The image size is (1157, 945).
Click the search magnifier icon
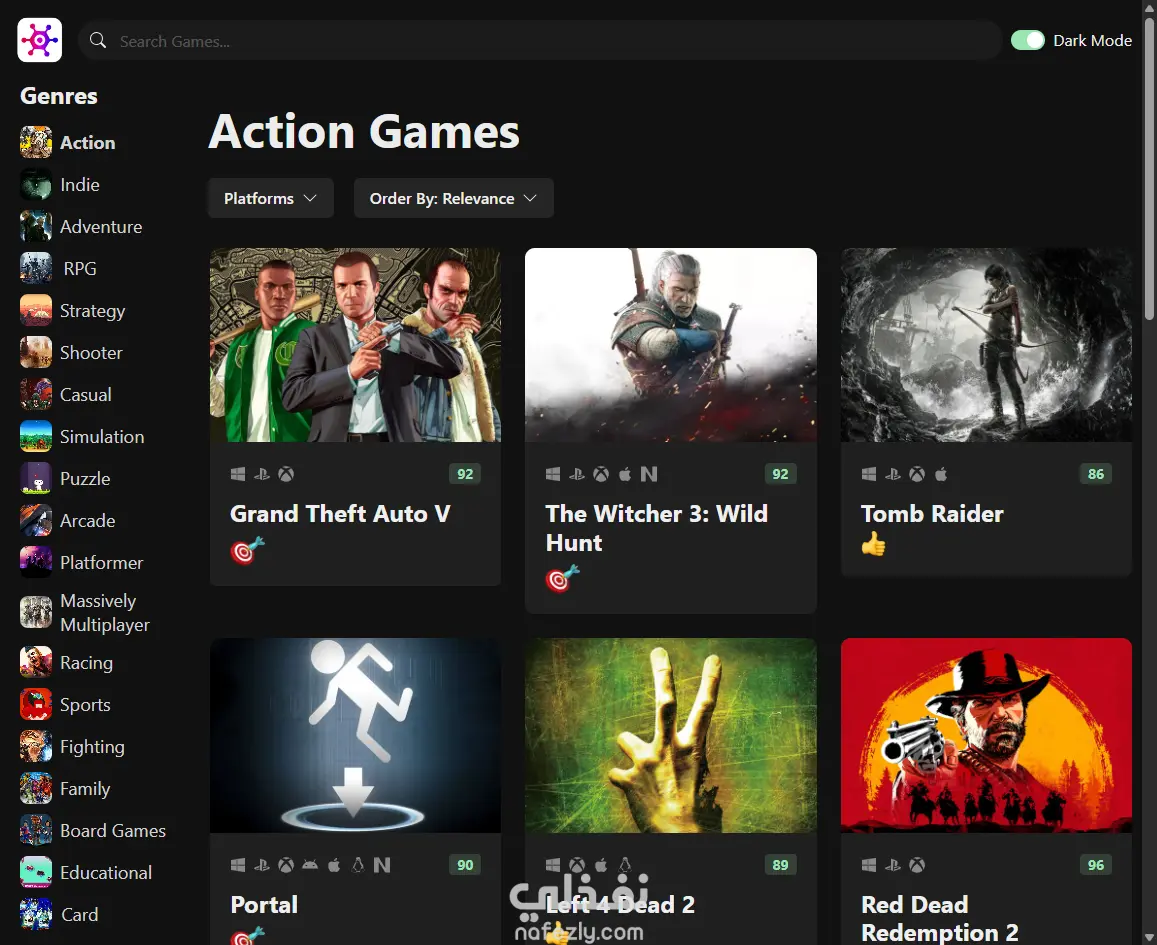coord(98,41)
